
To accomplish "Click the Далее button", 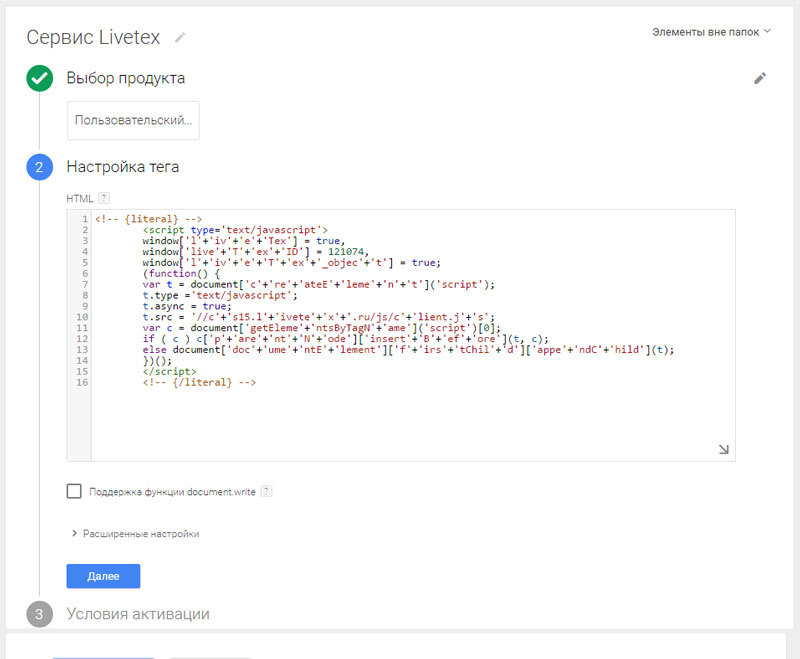I will tap(103, 576).
